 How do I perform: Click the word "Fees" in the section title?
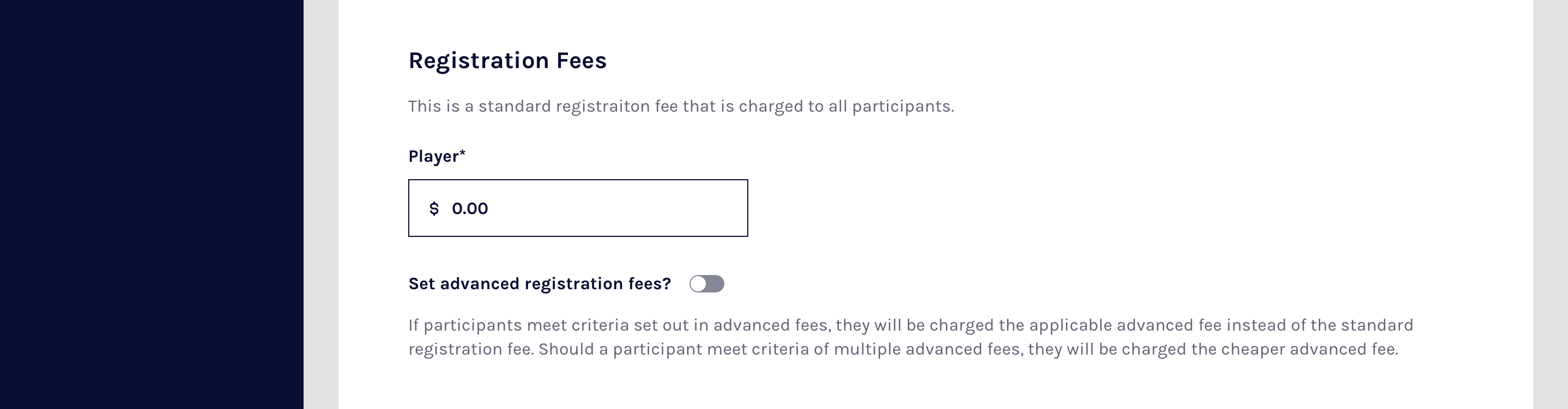tap(580, 61)
